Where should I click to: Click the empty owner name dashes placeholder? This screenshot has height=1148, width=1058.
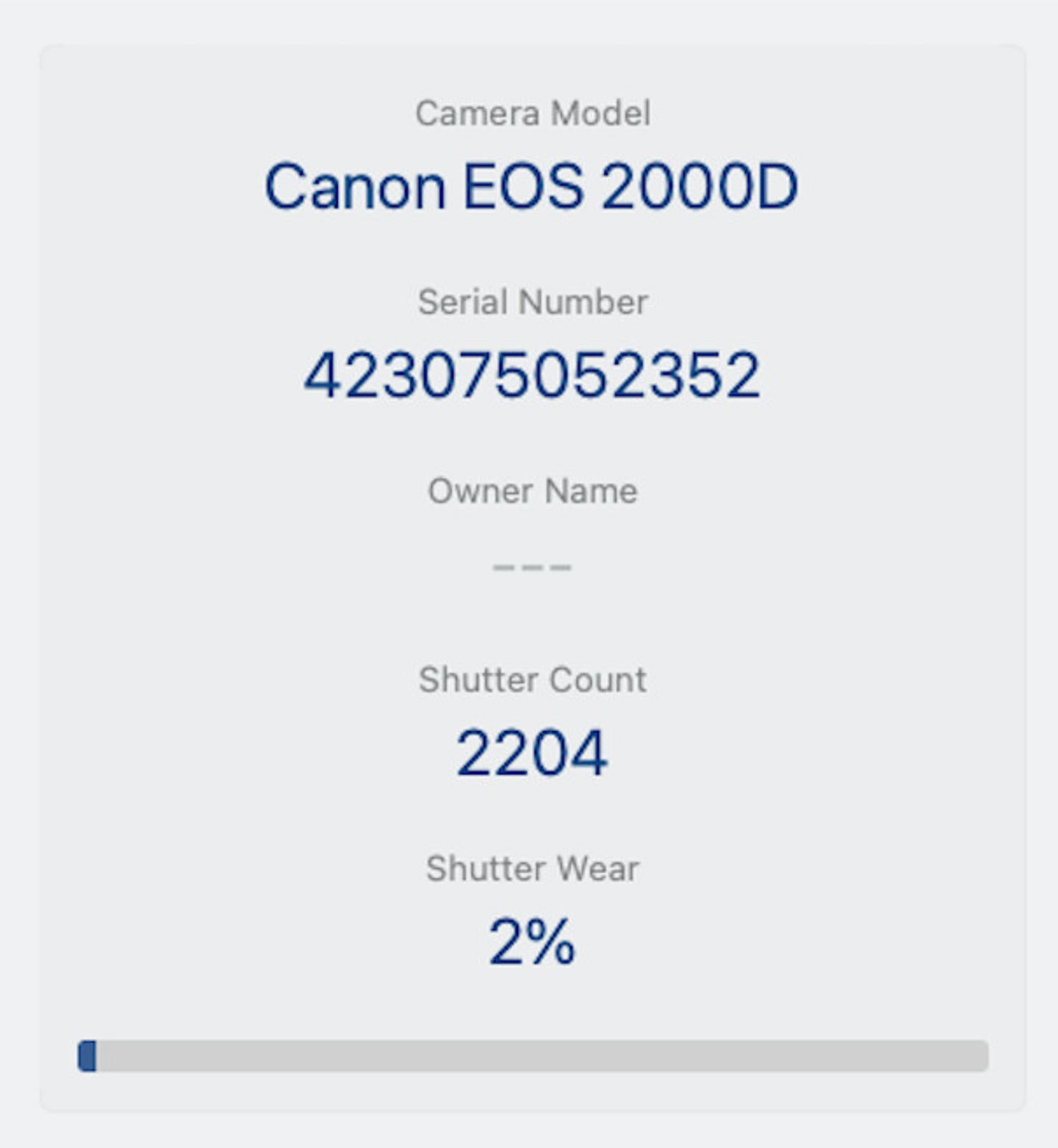coord(532,567)
